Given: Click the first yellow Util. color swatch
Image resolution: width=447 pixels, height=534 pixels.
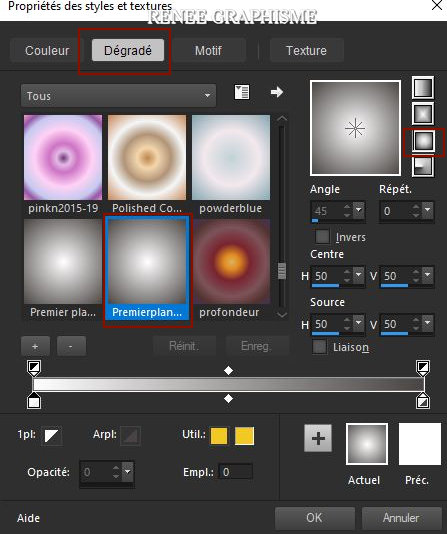Looking at the screenshot, I should (x=219, y=436).
